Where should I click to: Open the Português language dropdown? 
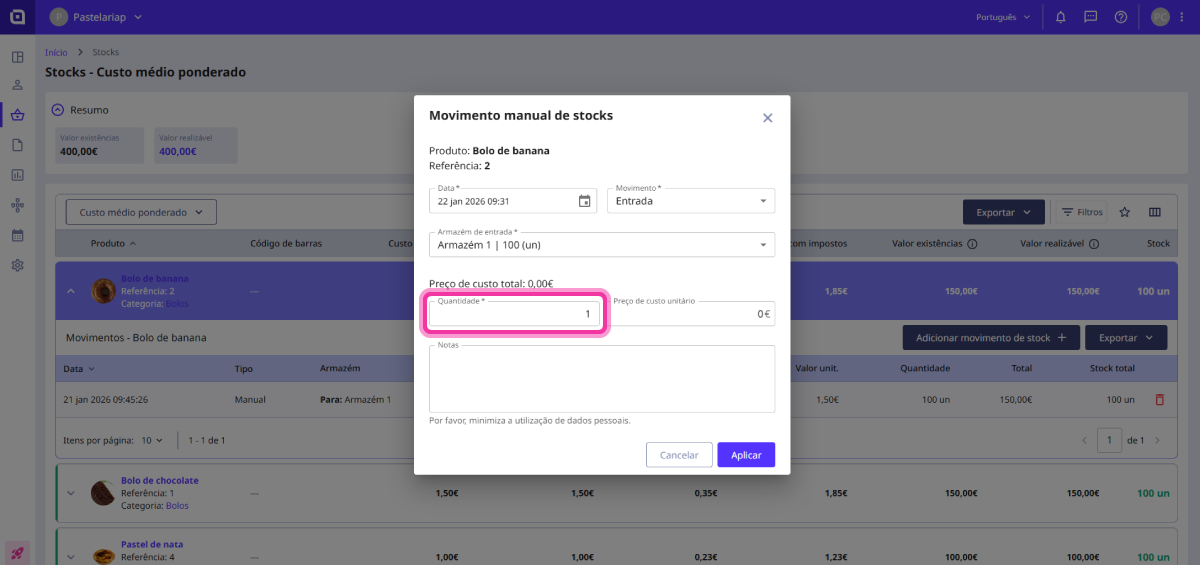click(1003, 17)
